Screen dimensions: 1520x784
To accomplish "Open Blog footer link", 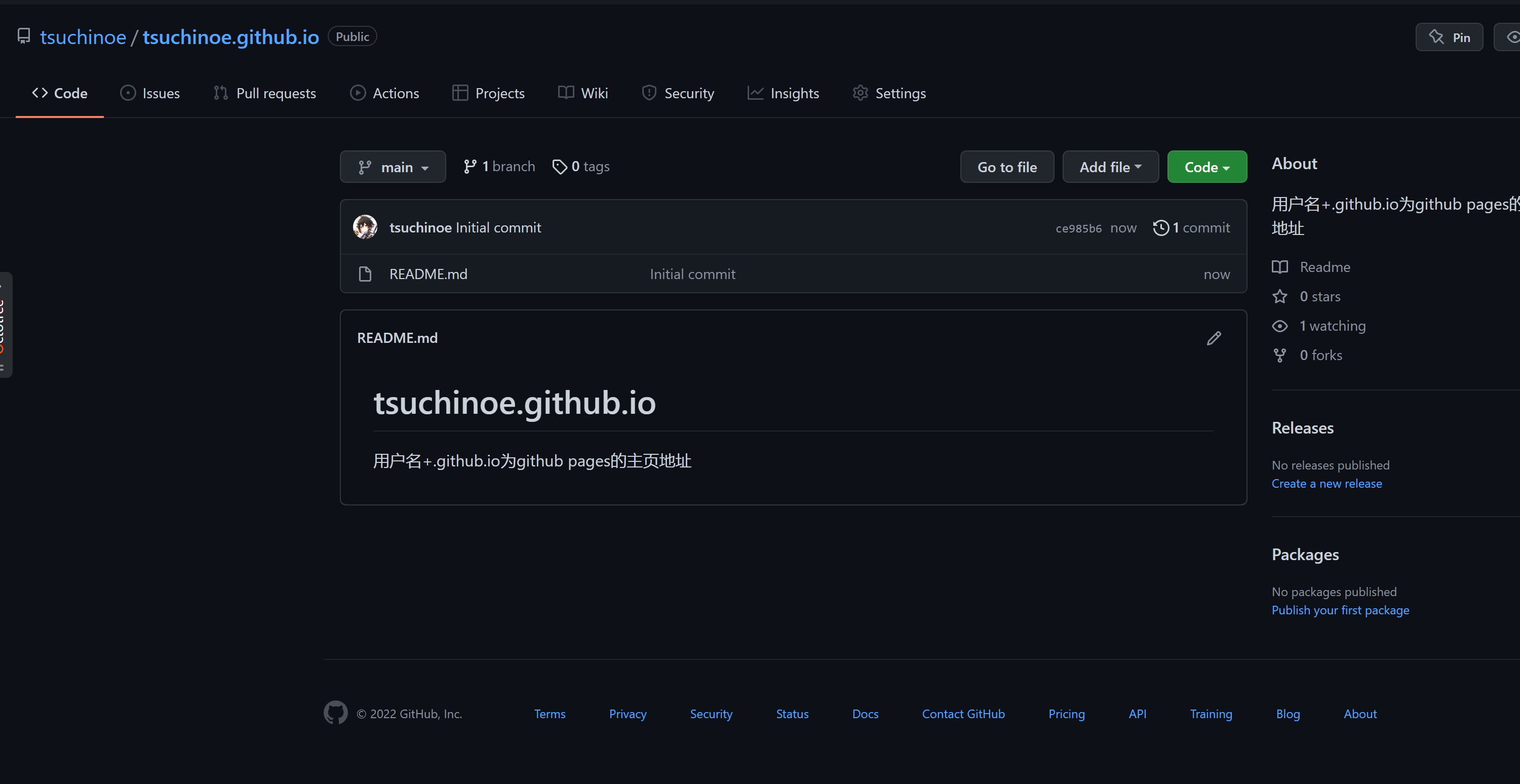I will pyautogui.click(x=1288, y=715).
